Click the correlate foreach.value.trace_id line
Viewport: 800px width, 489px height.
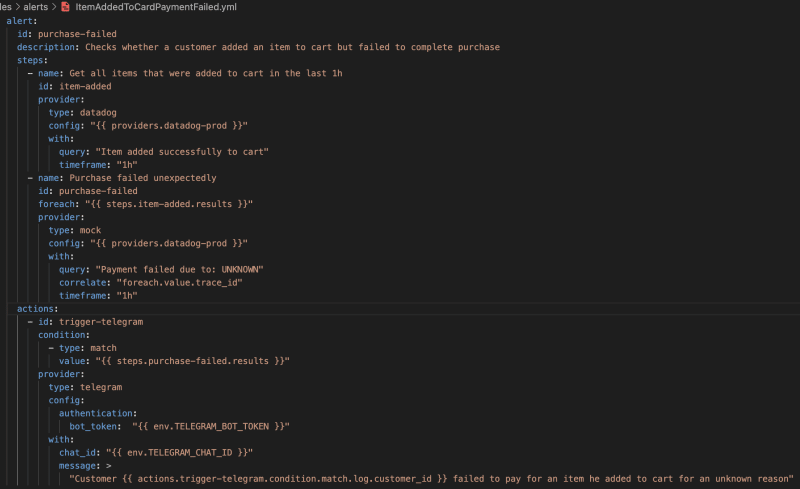pos(151,282)
